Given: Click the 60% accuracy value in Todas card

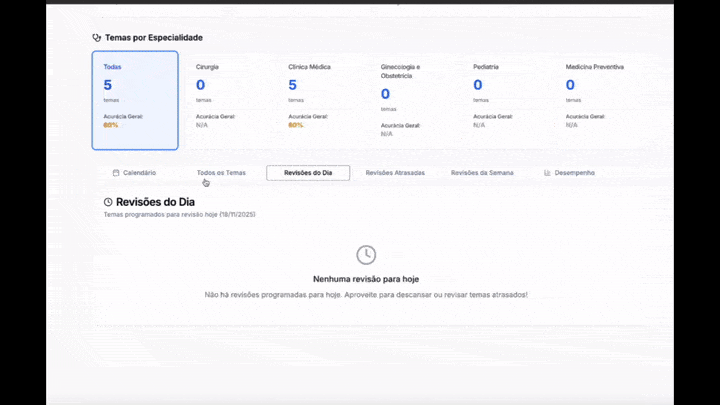Looking at the screenshot, I should click(x=110, y=125).
